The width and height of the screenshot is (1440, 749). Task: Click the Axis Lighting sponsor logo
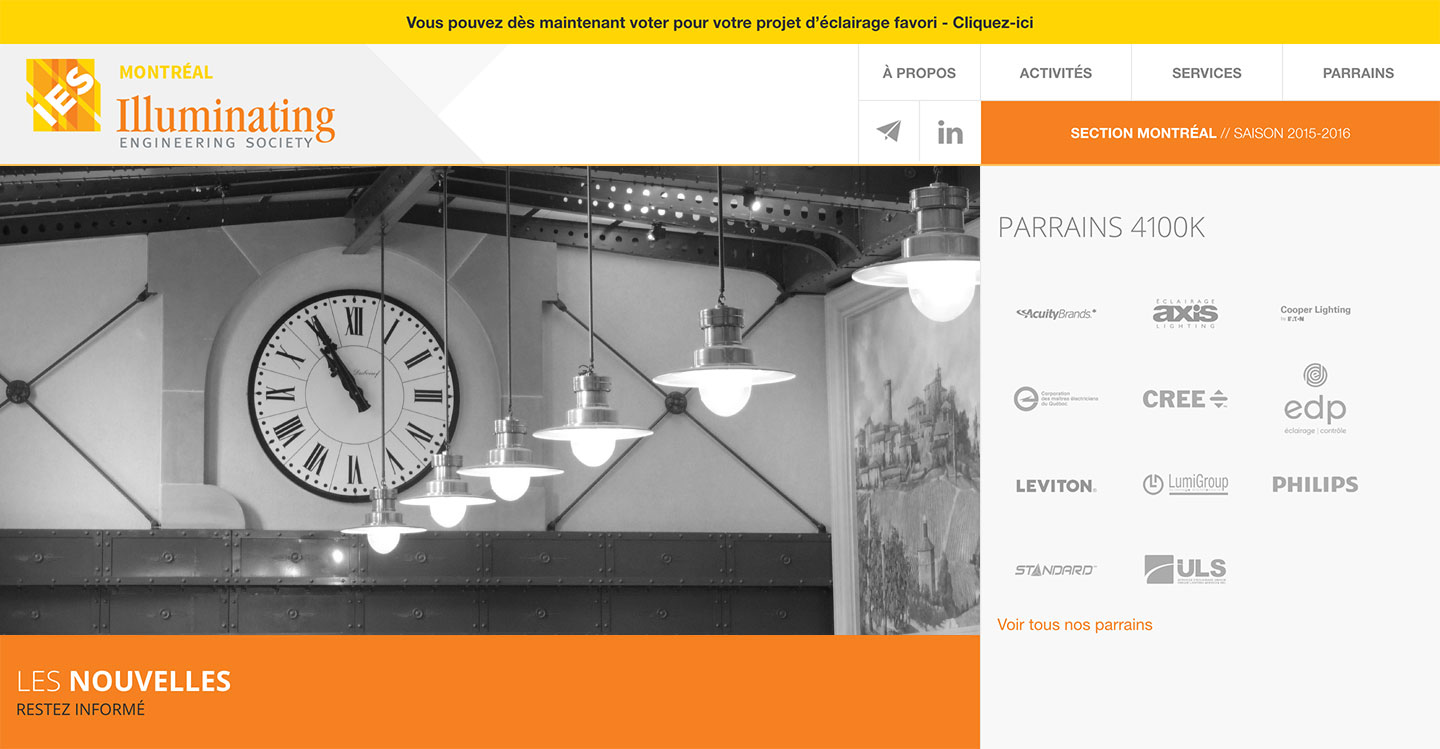[x=1185, y=314]
